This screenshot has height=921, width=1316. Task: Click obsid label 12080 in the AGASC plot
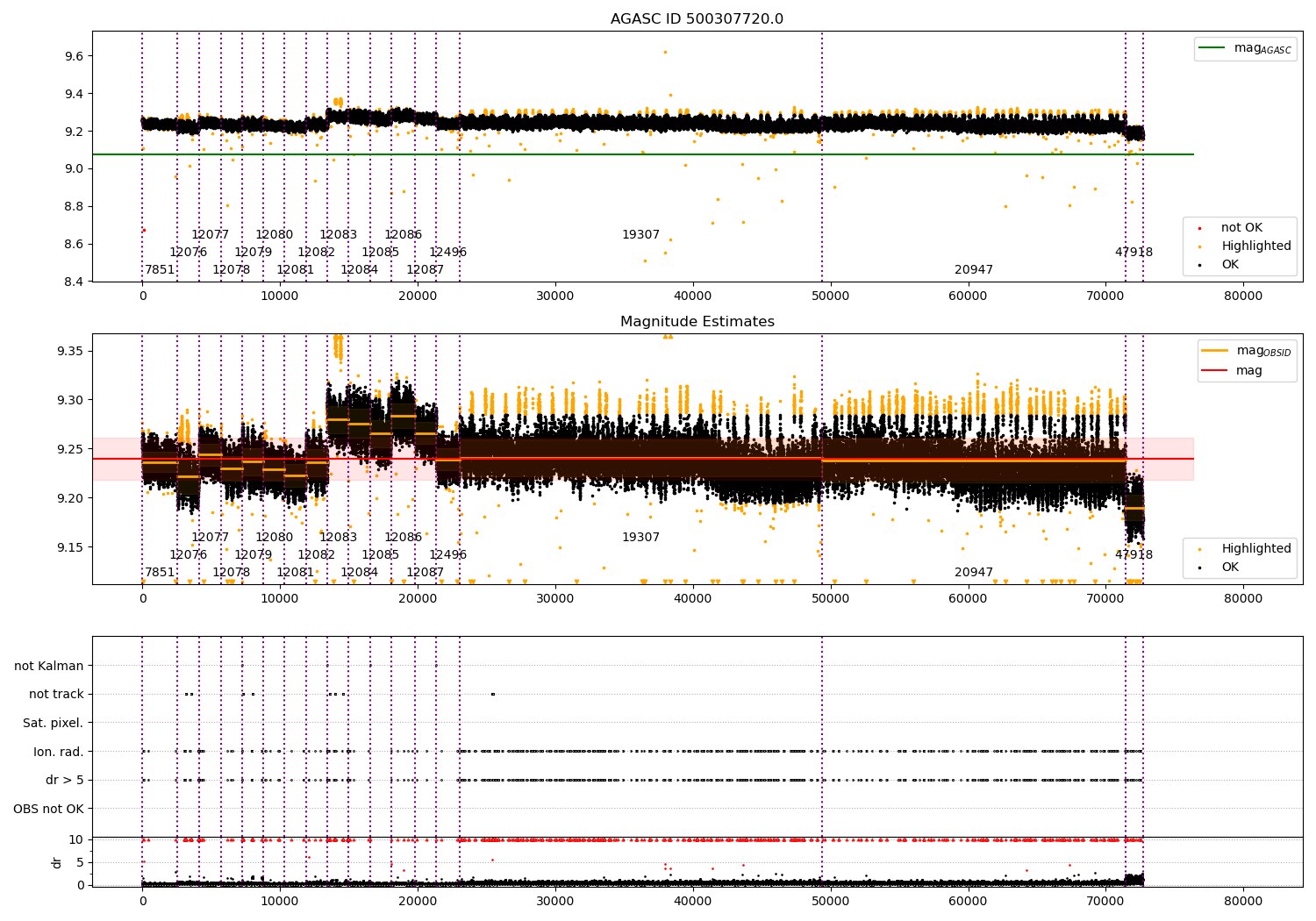275,235
